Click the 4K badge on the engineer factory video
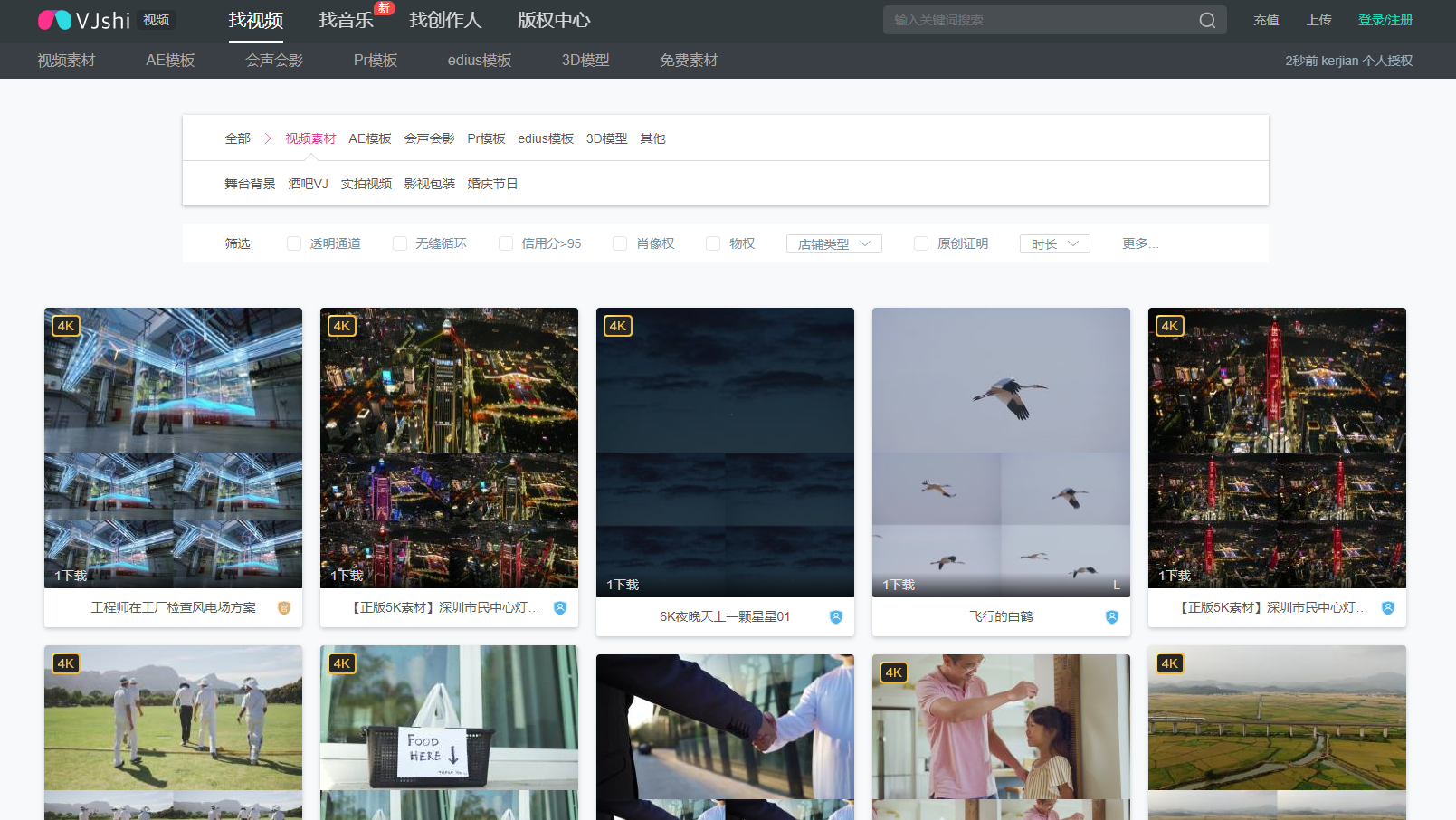 (65, 325)
